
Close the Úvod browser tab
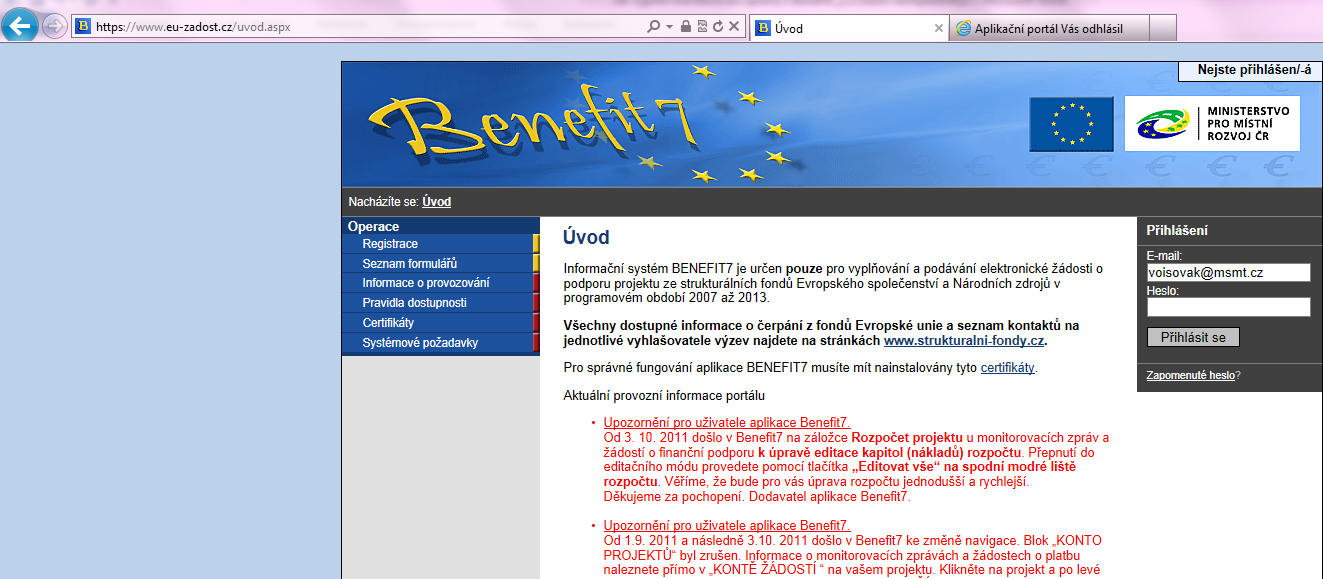click(938, 29)
